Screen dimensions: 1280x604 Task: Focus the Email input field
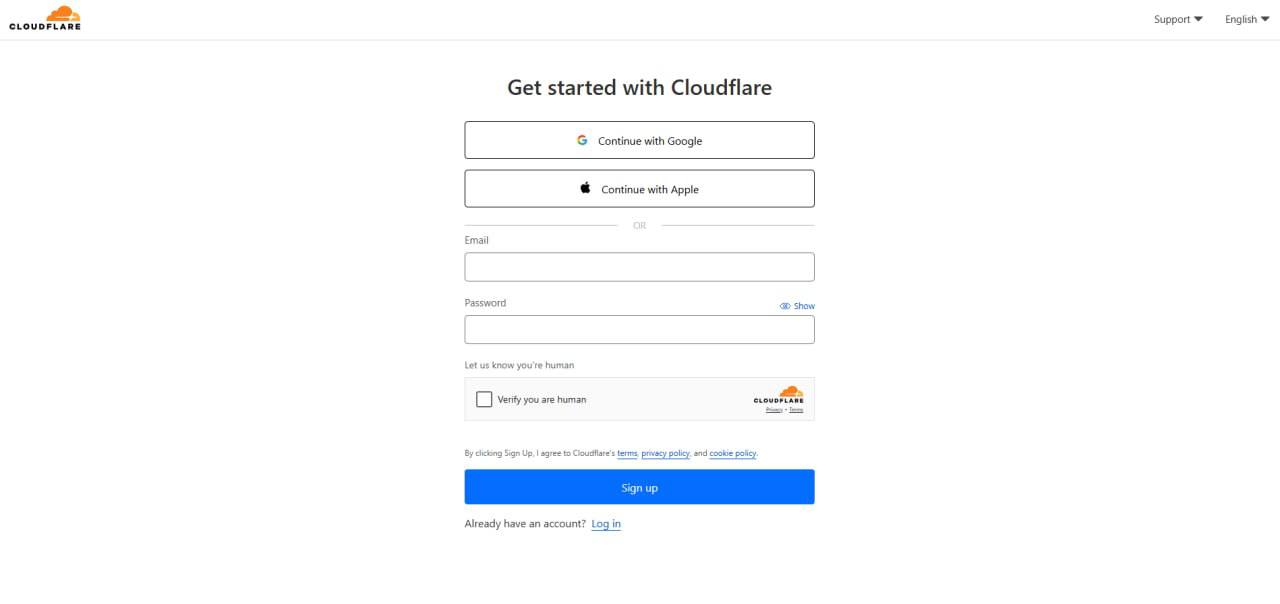pos(639,267)
